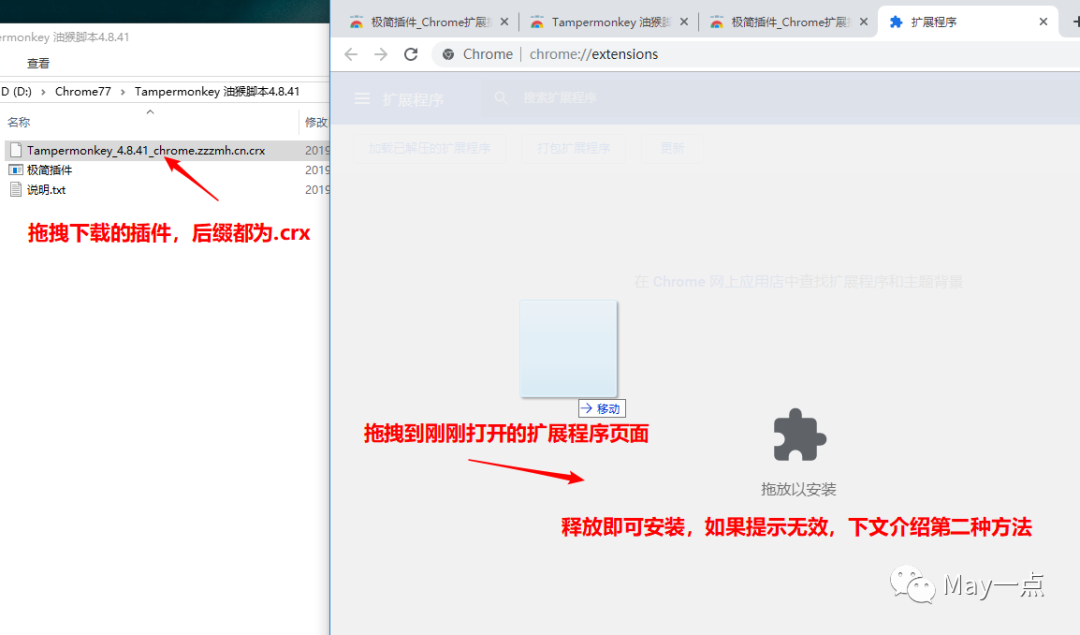Click 加载已解压的扩展程序 button

429,149
